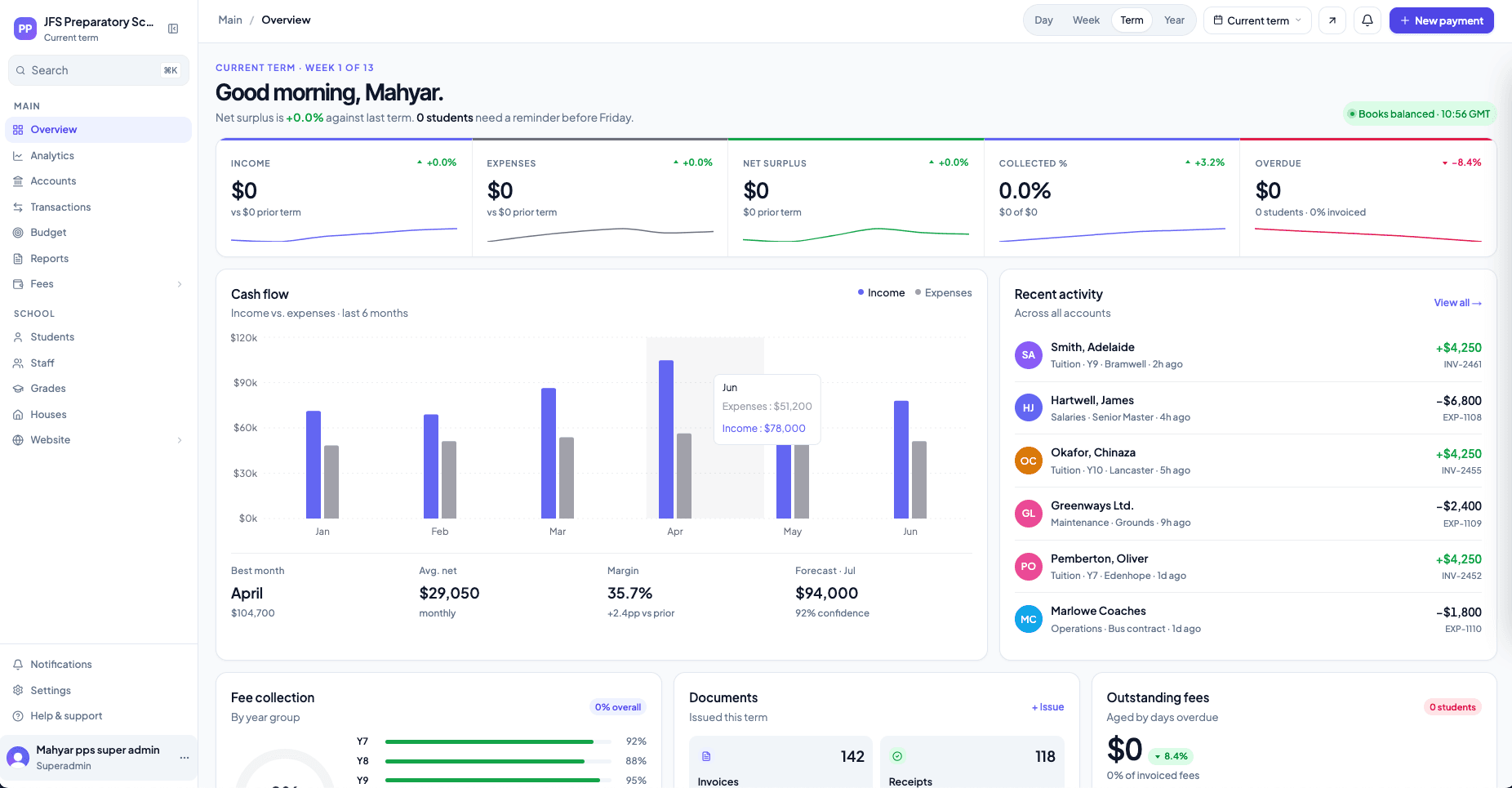This screenshot has height=788, width=1512.
Task: Click the Transactions arrows icon
Action: tap(18, 207)
